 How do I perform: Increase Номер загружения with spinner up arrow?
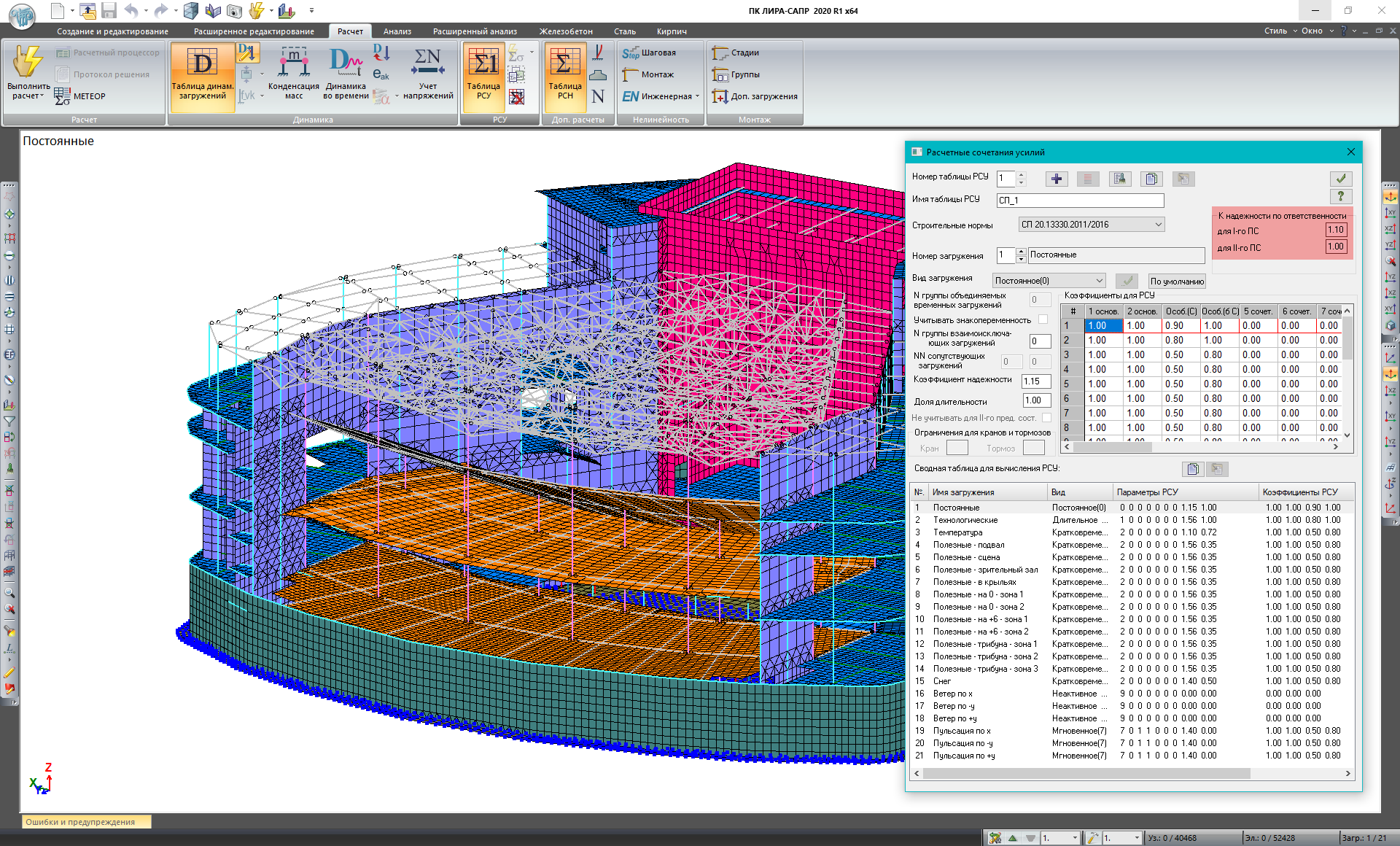pyautogui.click(x=1021, y=251)
